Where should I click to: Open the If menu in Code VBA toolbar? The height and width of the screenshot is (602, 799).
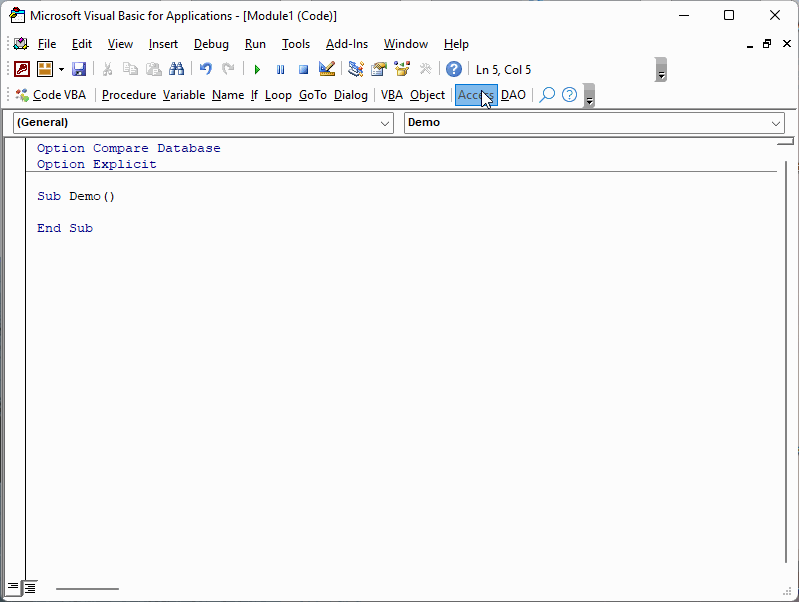click(x=254, y=95)
